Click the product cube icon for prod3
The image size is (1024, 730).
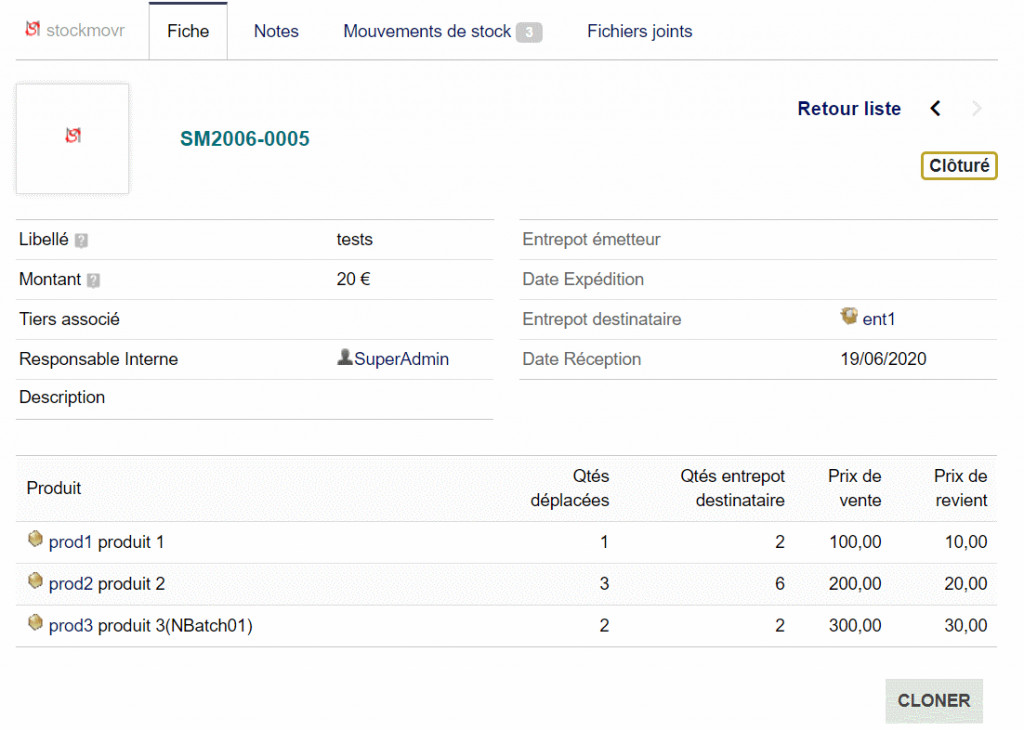point(36,624)
